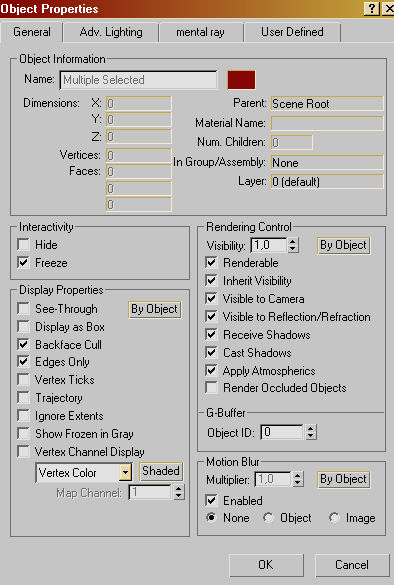Open the dark red object color swatch
The image size is (394, 585).
click(241, 80)
